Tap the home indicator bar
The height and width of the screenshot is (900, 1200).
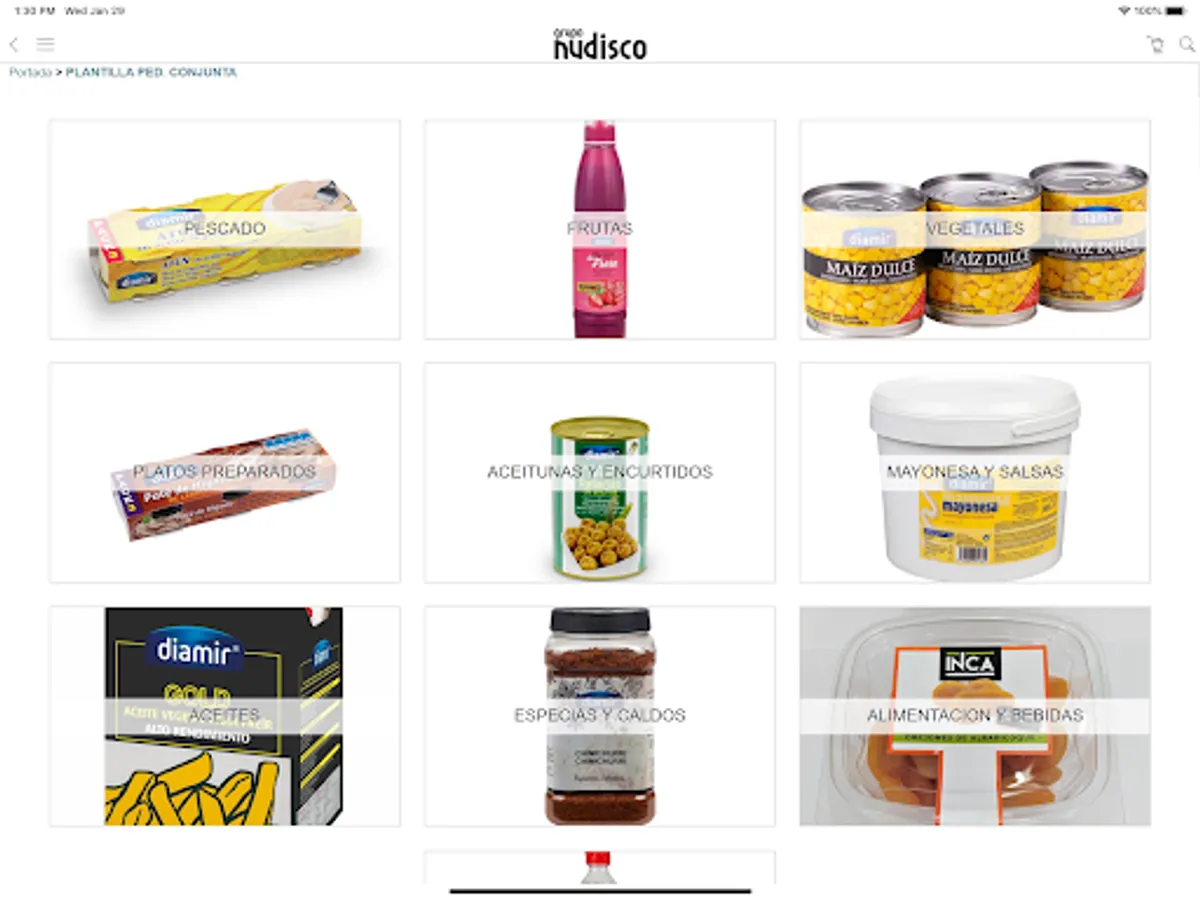point(600,890)
